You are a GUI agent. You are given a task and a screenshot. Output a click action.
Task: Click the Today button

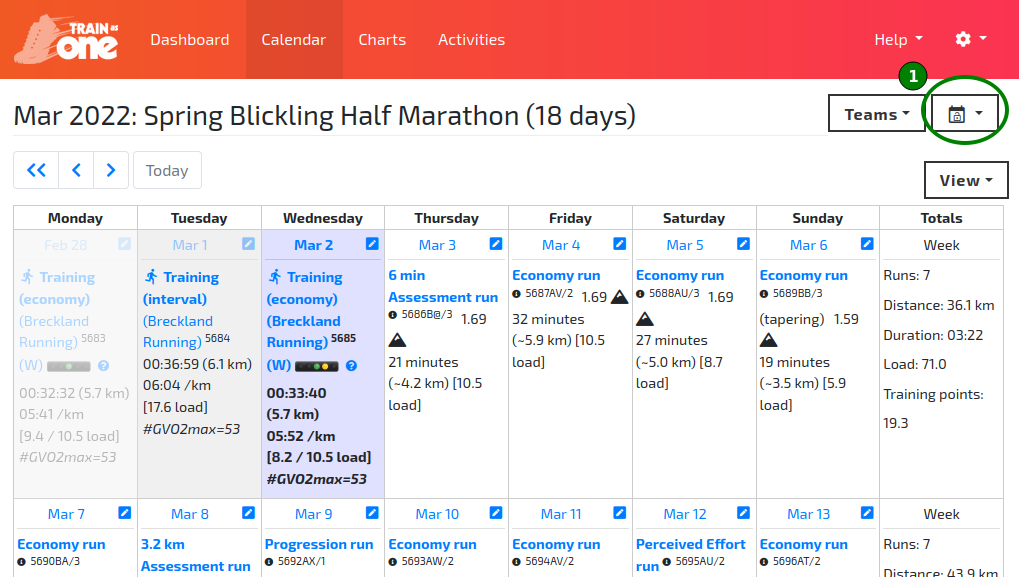tap(167, 170)
